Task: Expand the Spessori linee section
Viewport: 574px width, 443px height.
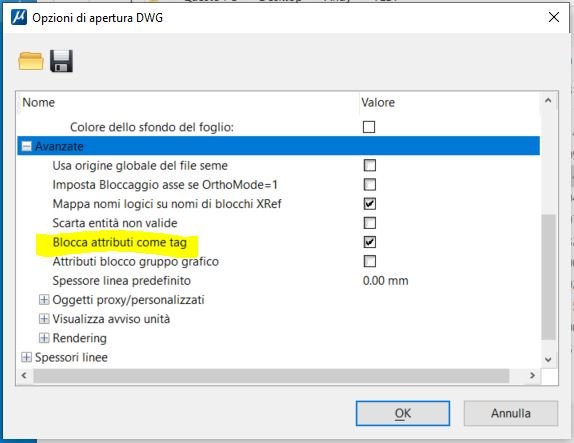Action: point(26,357)
